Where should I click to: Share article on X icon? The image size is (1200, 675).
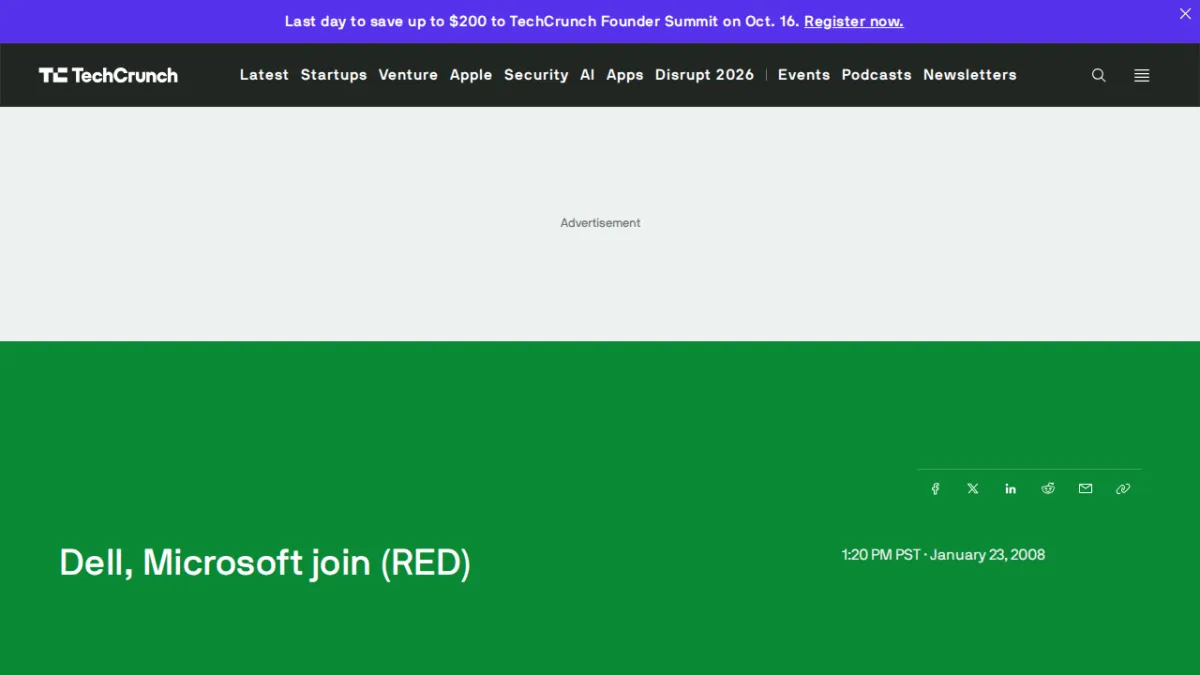[x=973, y=489]
